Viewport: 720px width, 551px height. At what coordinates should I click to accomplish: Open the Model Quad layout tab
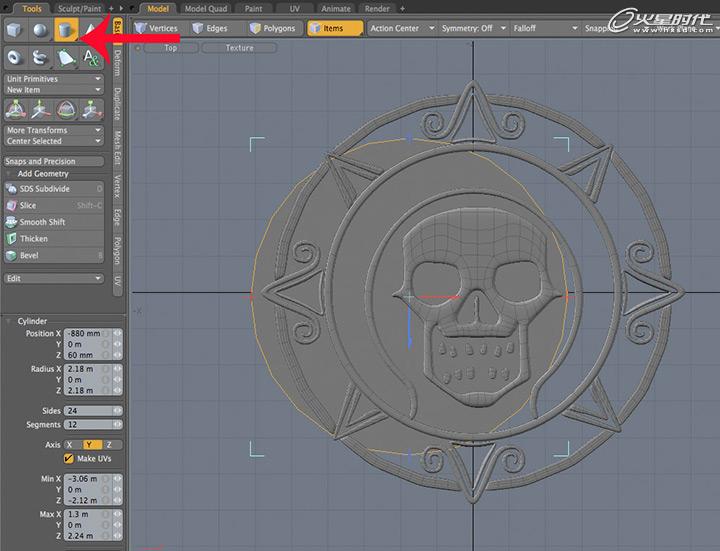[x=208, y=8]
